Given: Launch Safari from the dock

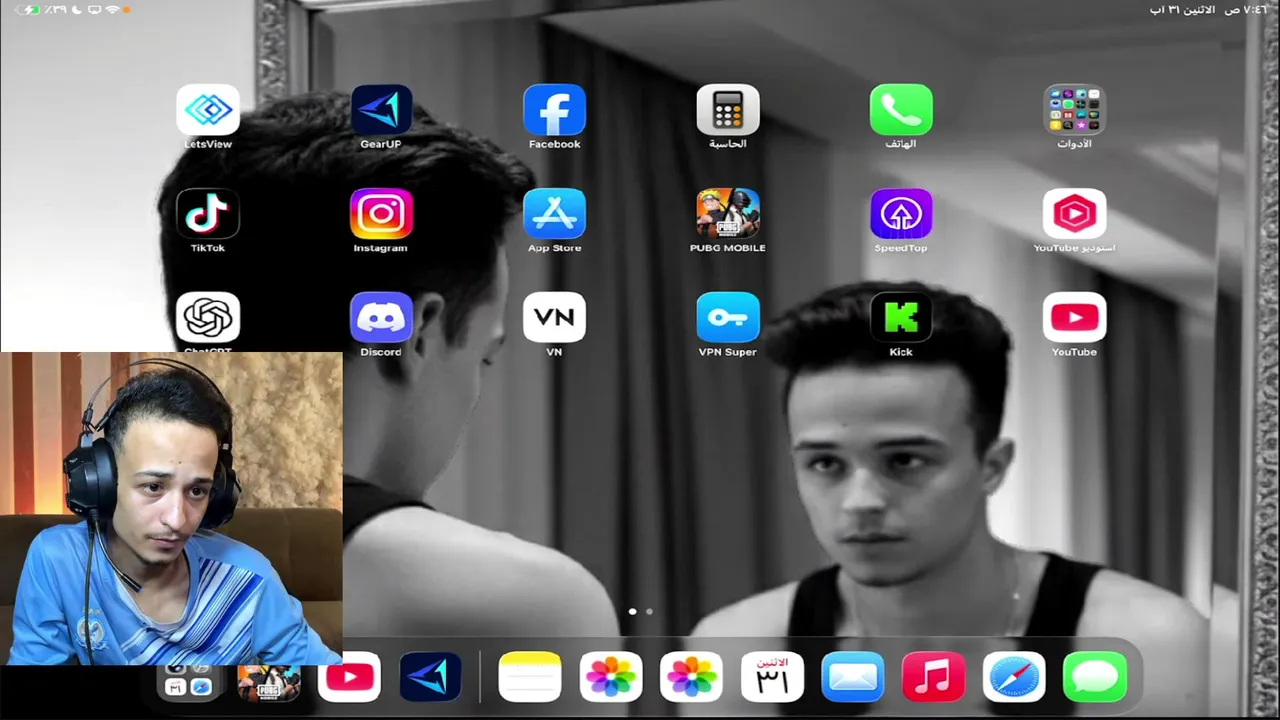Looking at the screenshot, I should click(1014, 678).
